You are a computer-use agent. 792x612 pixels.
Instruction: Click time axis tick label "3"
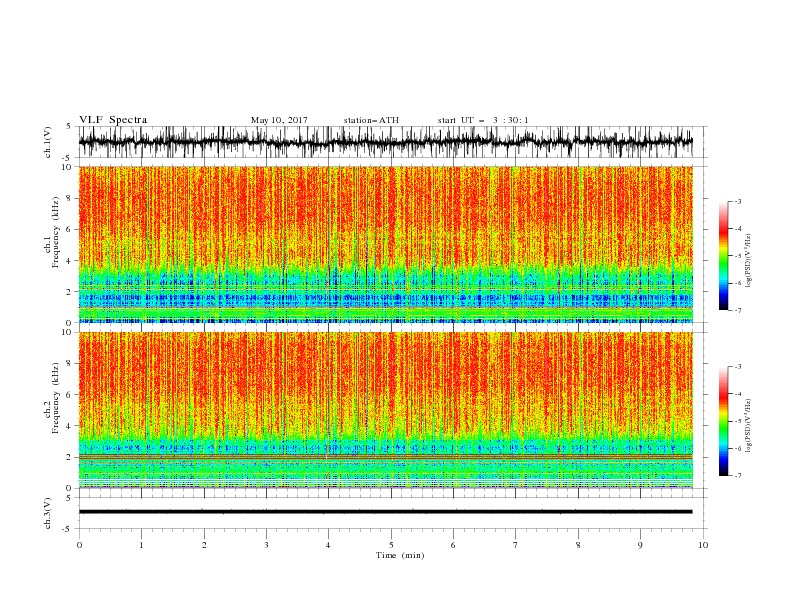(266, 545)
